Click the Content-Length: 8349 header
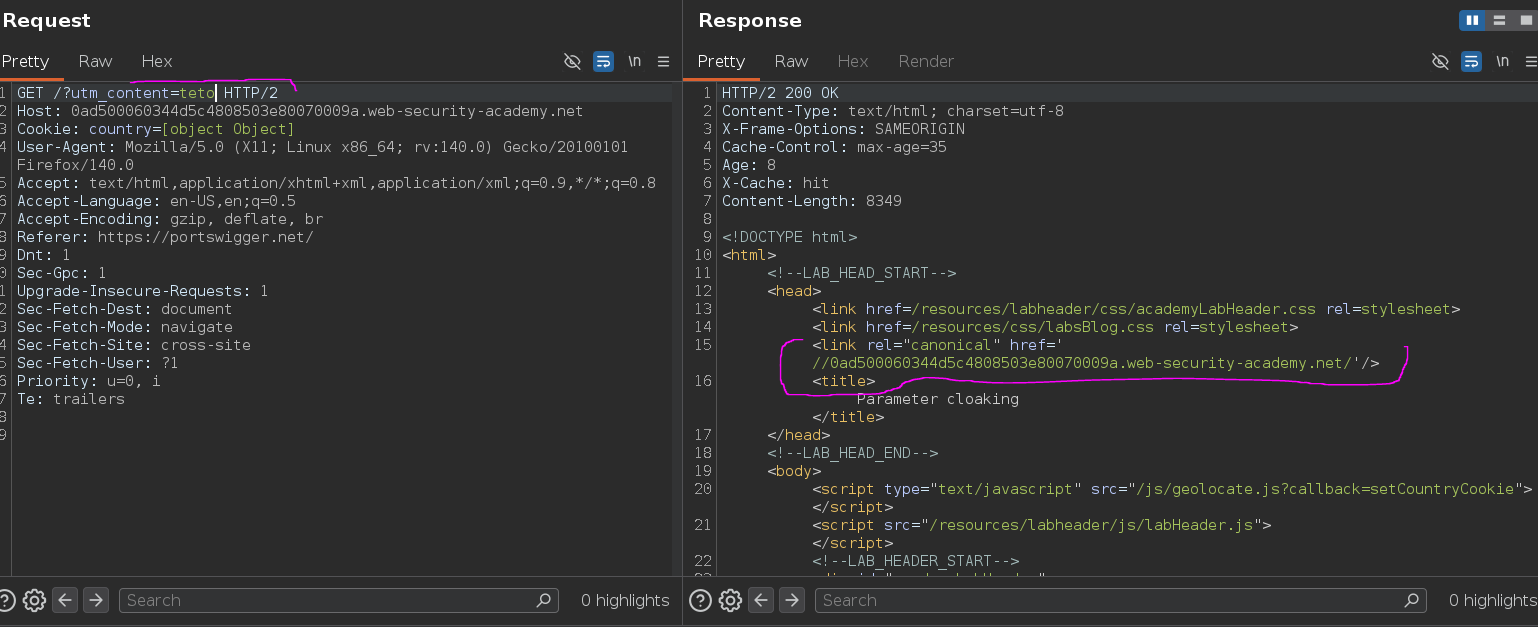The image size is (1538, 627). (x=812, y=201)
